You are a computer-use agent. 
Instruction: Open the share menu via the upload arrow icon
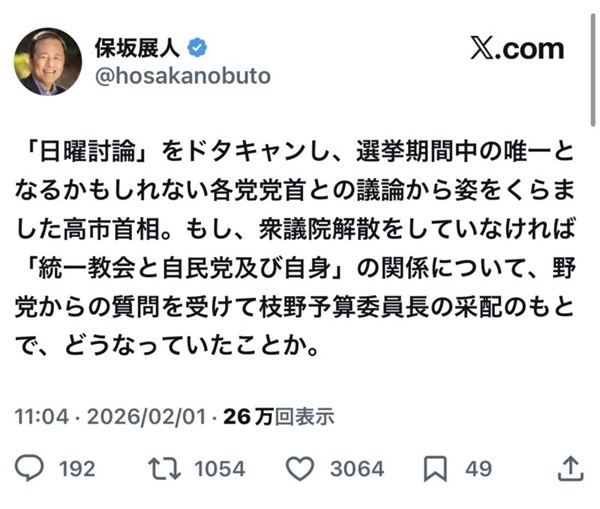pos(569,467)
